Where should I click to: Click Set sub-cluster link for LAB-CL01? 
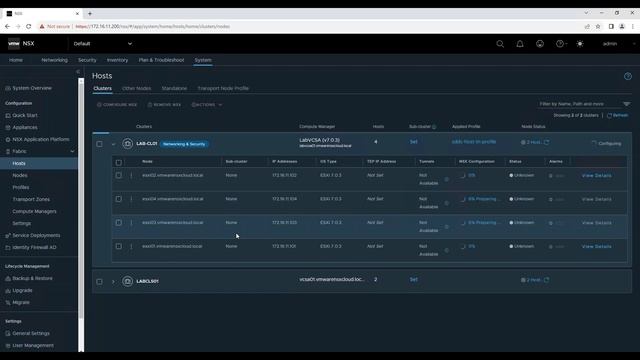[x=413, y=142]
